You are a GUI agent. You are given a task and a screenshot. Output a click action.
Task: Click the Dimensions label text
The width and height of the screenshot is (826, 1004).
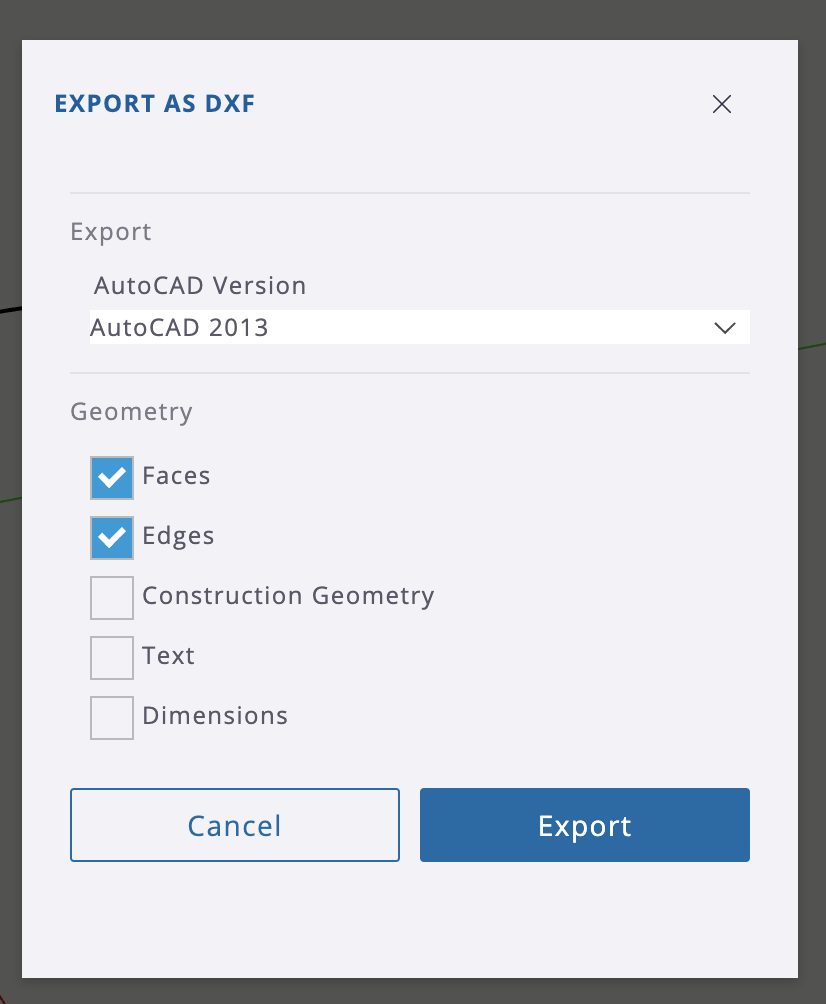215,716
